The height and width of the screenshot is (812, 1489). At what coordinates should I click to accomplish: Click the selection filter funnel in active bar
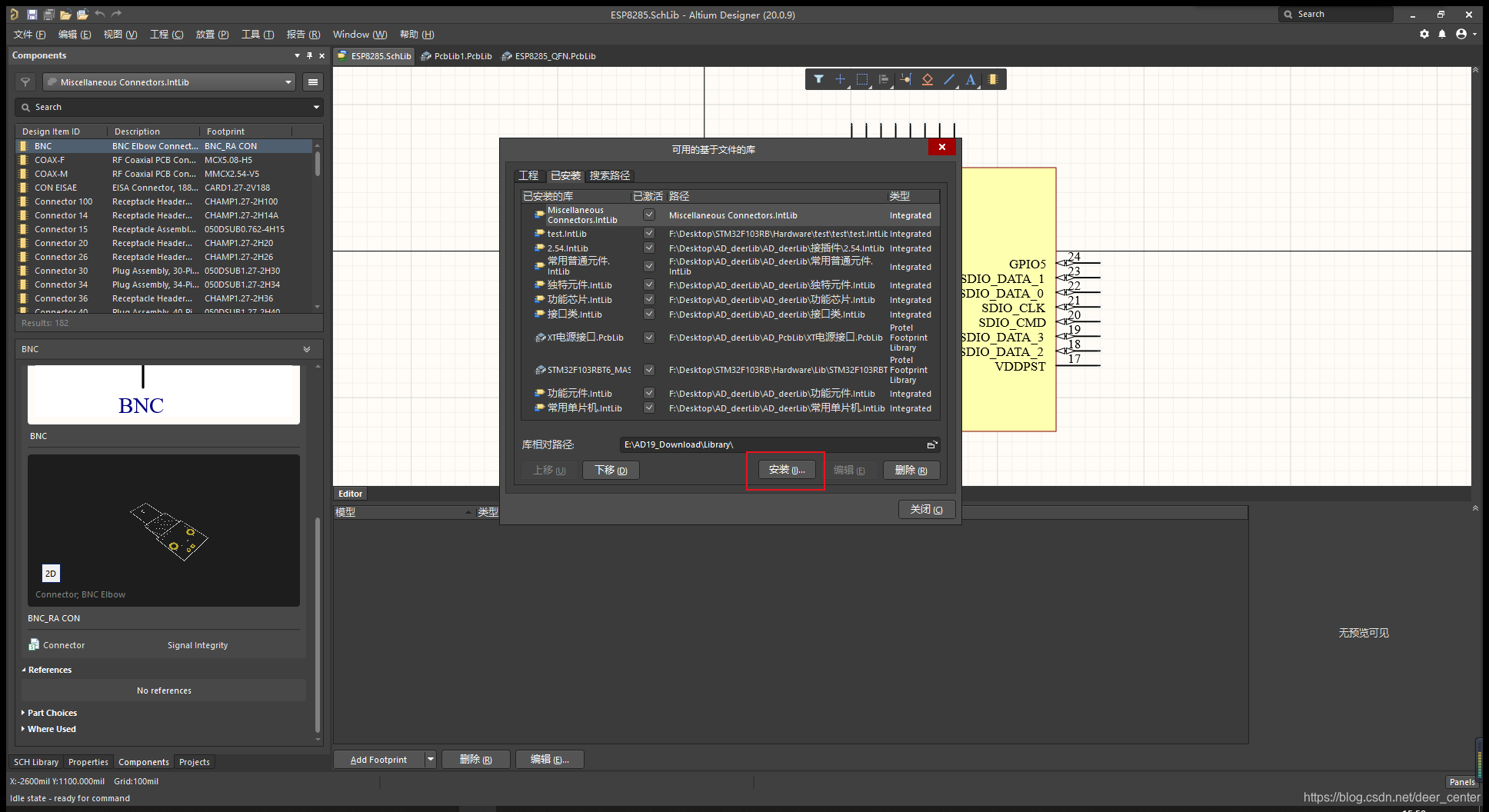tap(818, 79)
